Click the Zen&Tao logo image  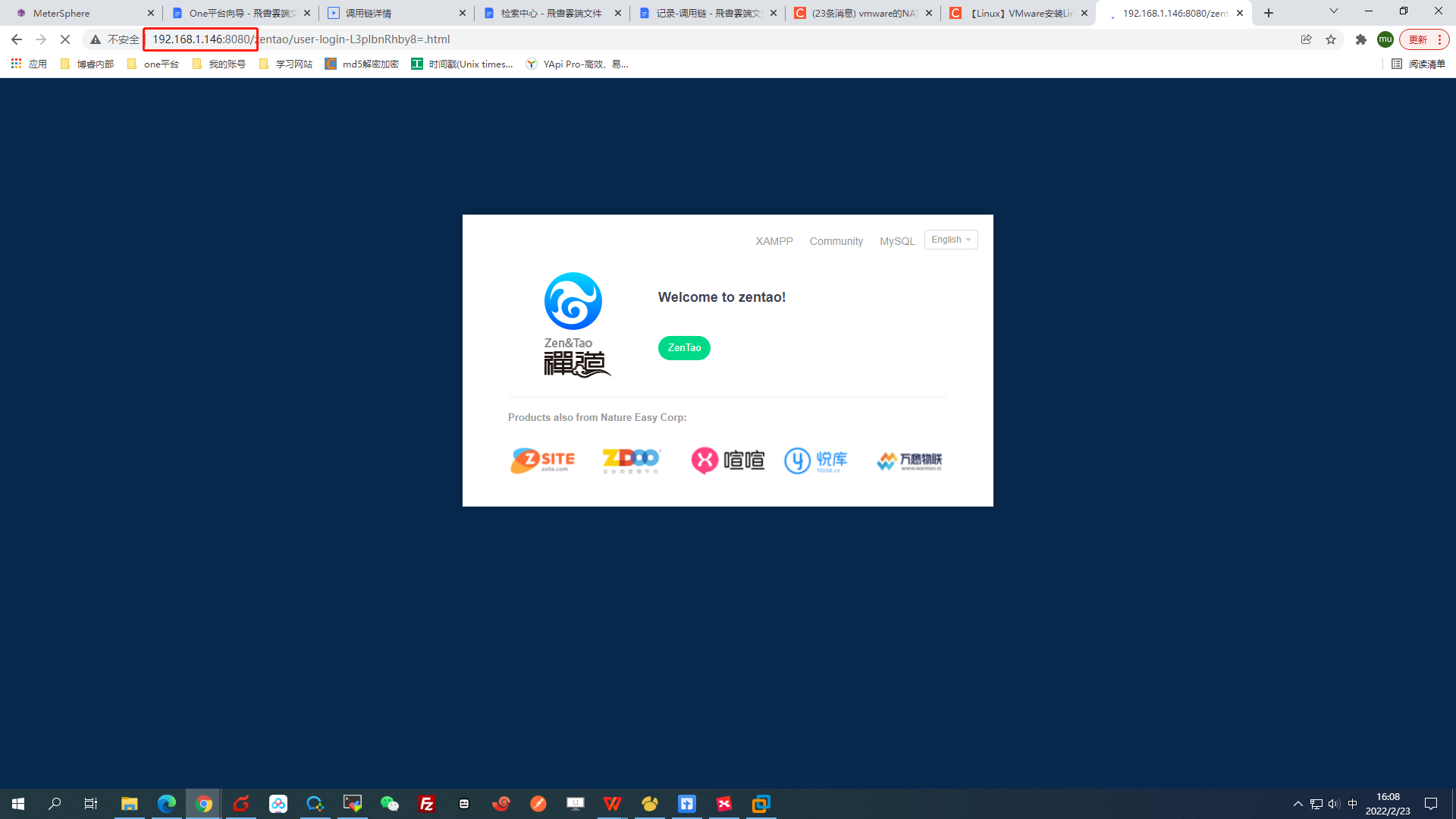coord(576,325)
